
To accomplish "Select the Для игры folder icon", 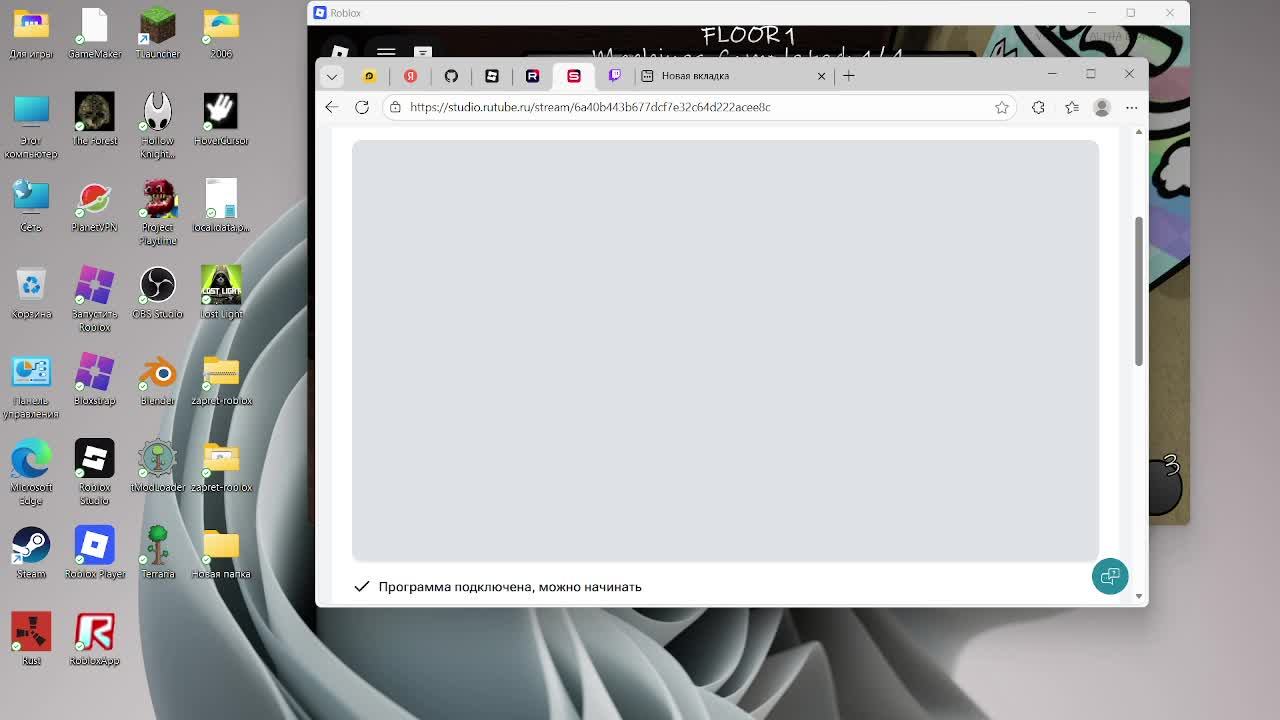I will 31,34.
